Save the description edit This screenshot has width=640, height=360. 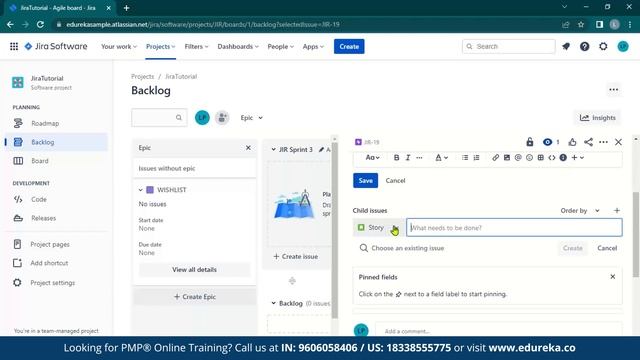(365, 180)
